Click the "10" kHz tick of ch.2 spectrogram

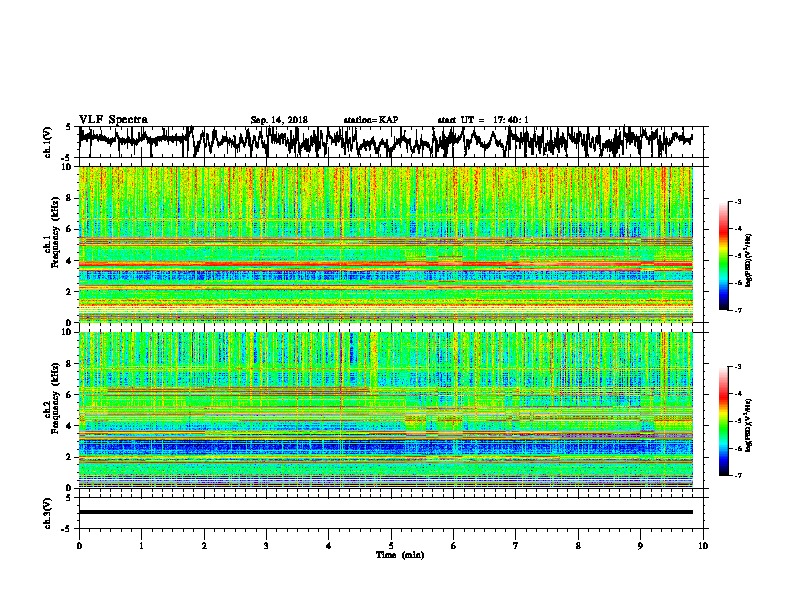point(67,332)
